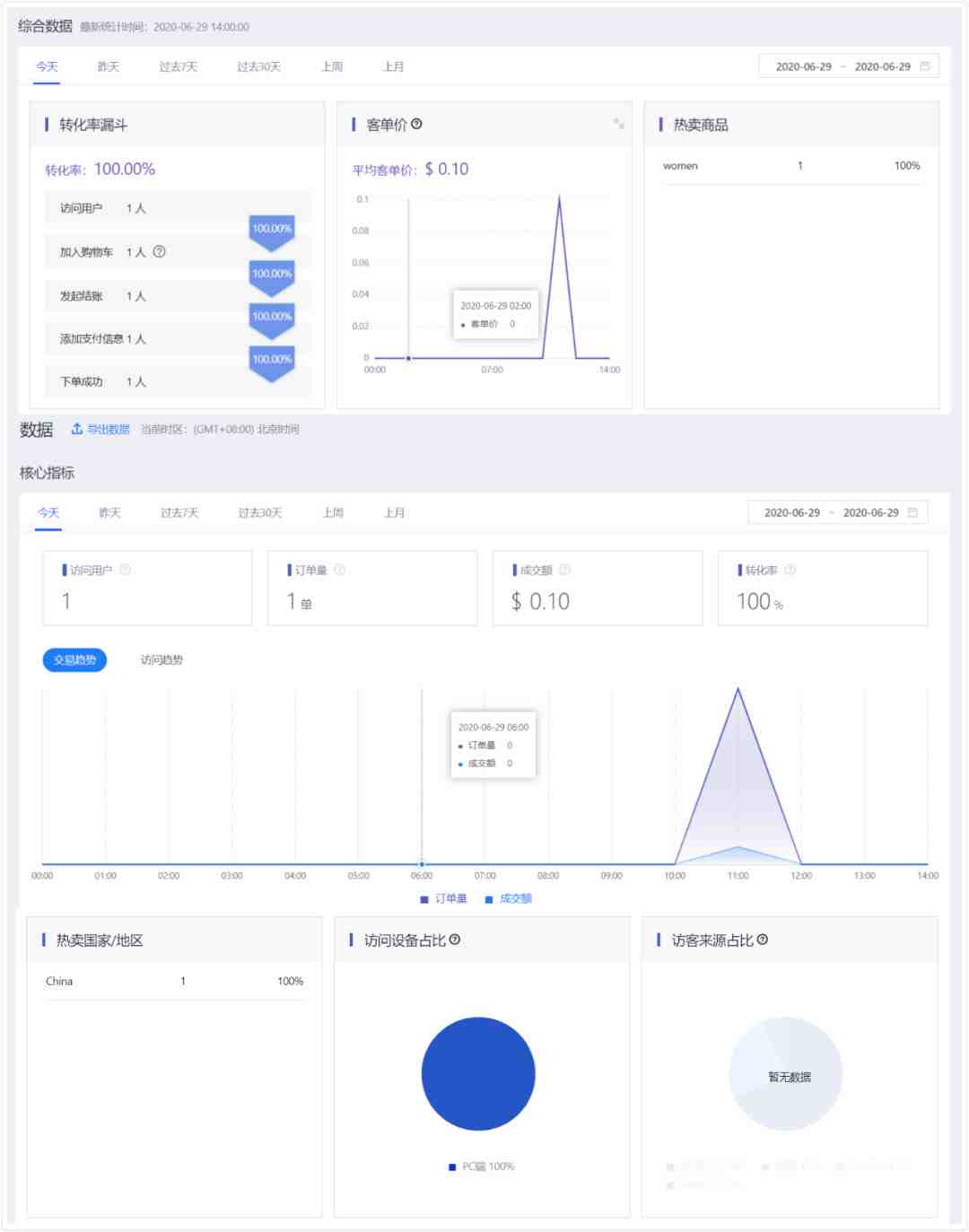This screenshot has width=969, height=1232.
Task: Select 昨天 tab in 核心指标 section
Action: (x=109, y=512)
